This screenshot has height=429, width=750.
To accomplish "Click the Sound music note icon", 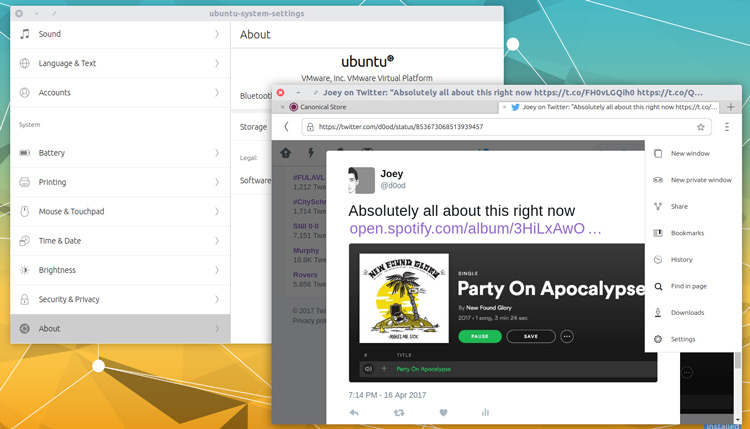I will click(x=25, y=33).
